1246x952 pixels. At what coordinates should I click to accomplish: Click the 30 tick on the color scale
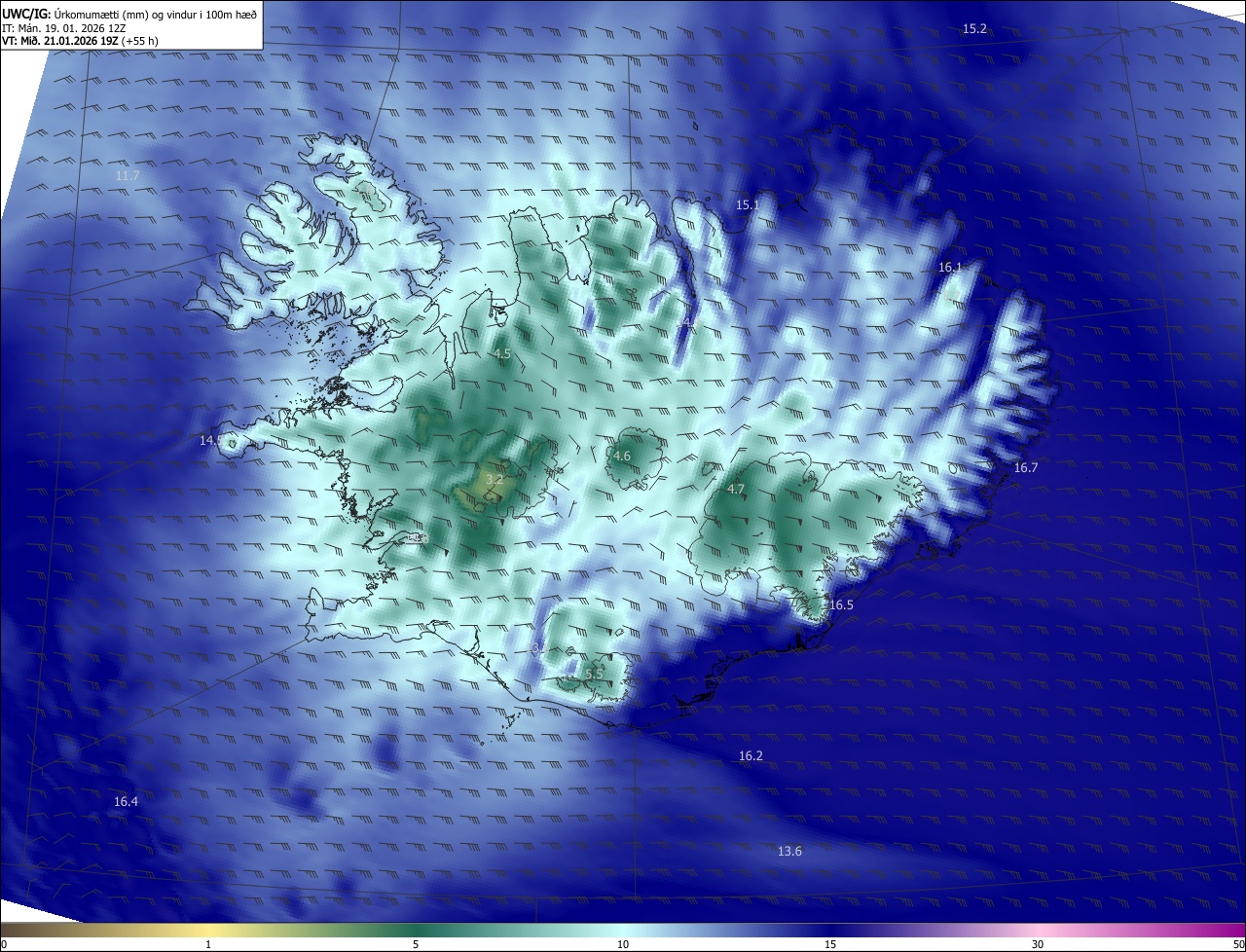point(1038,945)
